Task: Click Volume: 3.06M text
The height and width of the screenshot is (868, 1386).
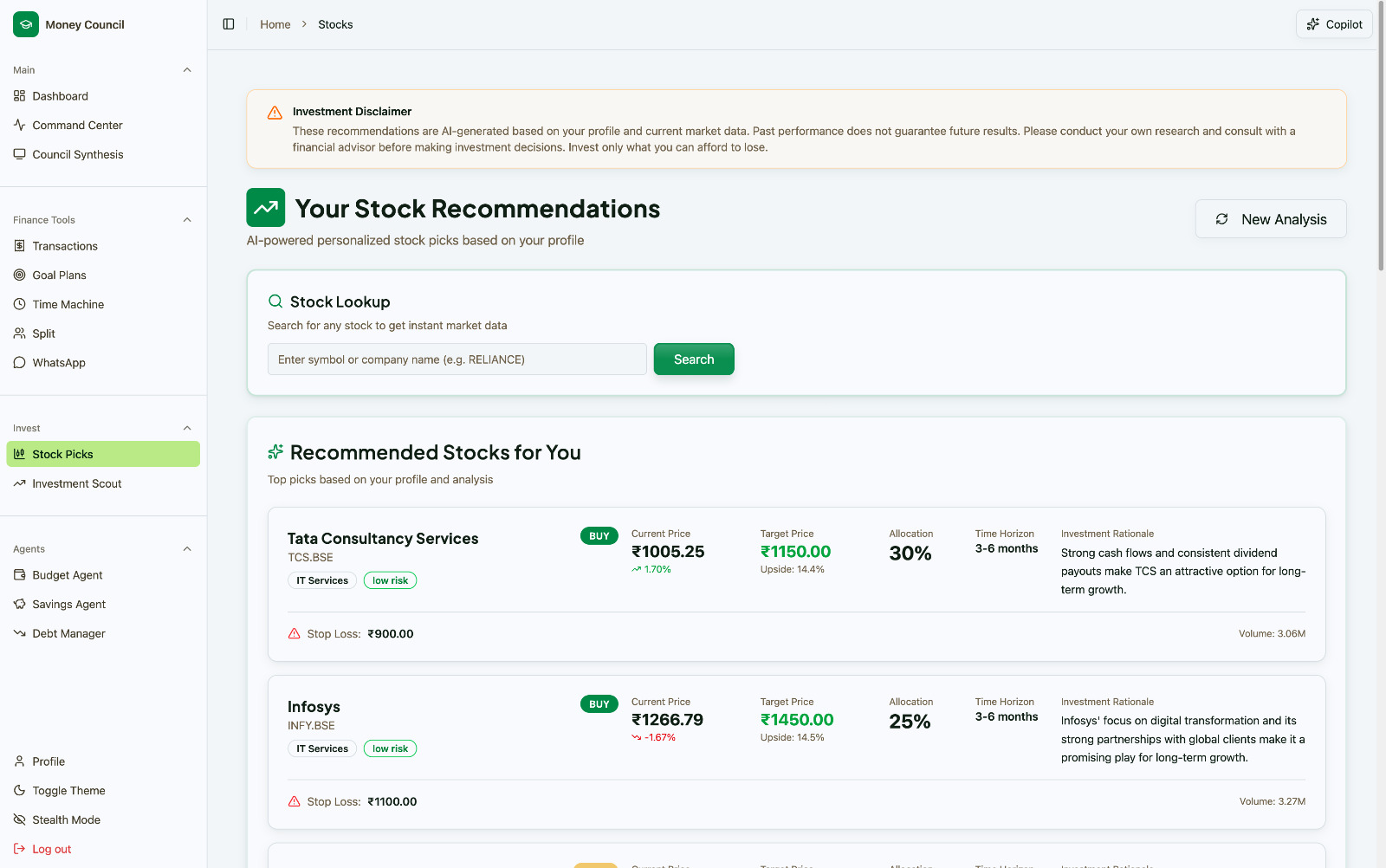Action: [x=1272, y=634]
